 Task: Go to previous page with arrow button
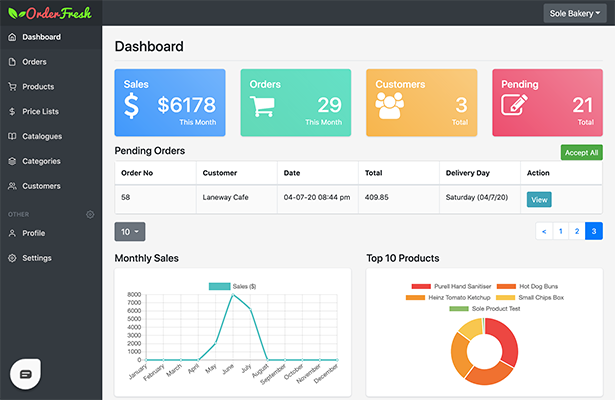543,231
